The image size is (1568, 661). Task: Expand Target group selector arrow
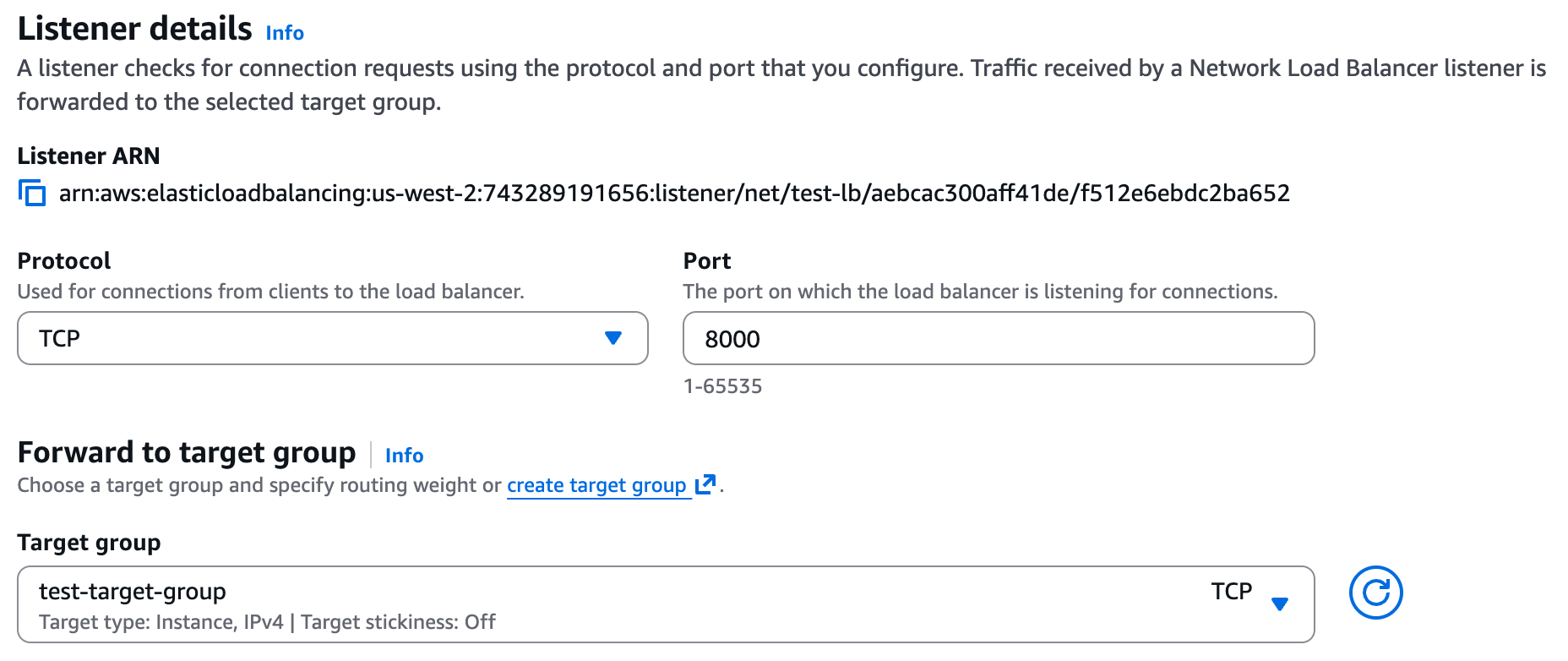pos(1280,604)
